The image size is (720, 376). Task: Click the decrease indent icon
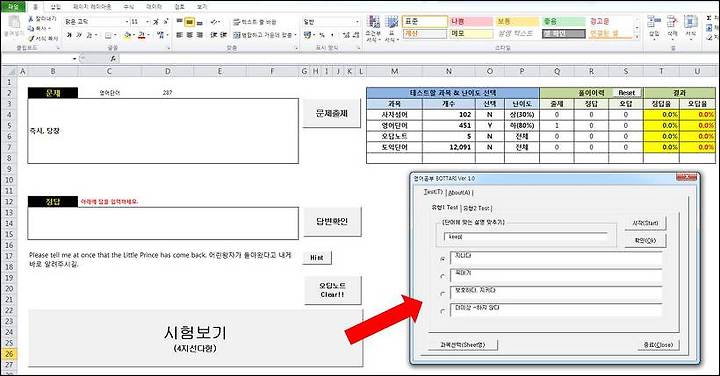pos(214,35)
